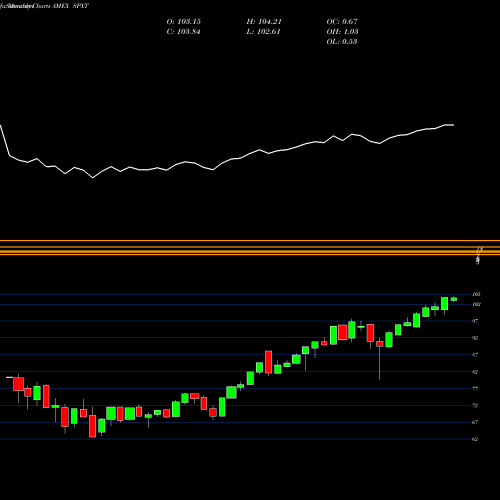Screen dimensions: 500x500
Task: Select the low value L: 102.61
Action: (263, 32)
